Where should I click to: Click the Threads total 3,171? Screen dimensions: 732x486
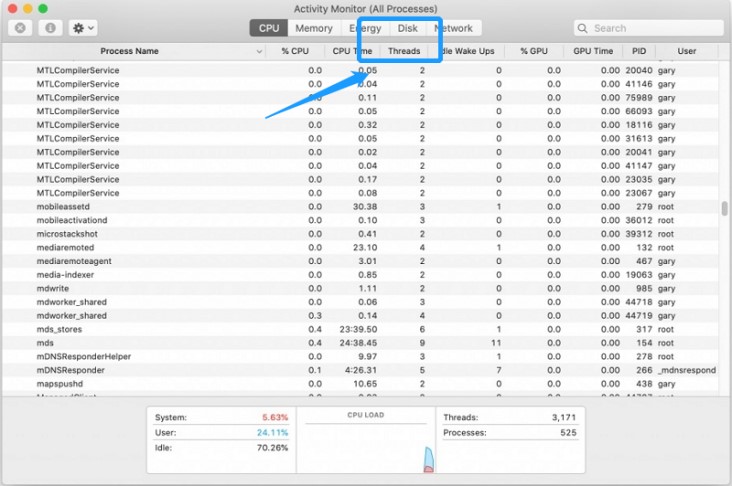click(564, 417)
